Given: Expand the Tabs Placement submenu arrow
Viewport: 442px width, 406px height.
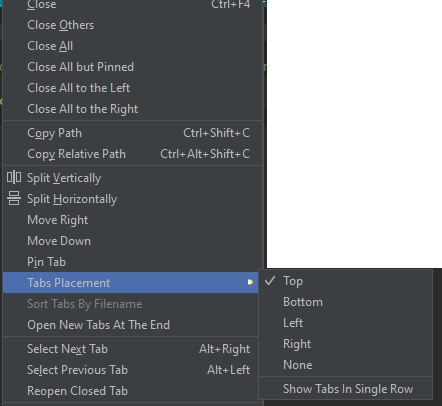Looking at the screenshot, I should 250,283.
